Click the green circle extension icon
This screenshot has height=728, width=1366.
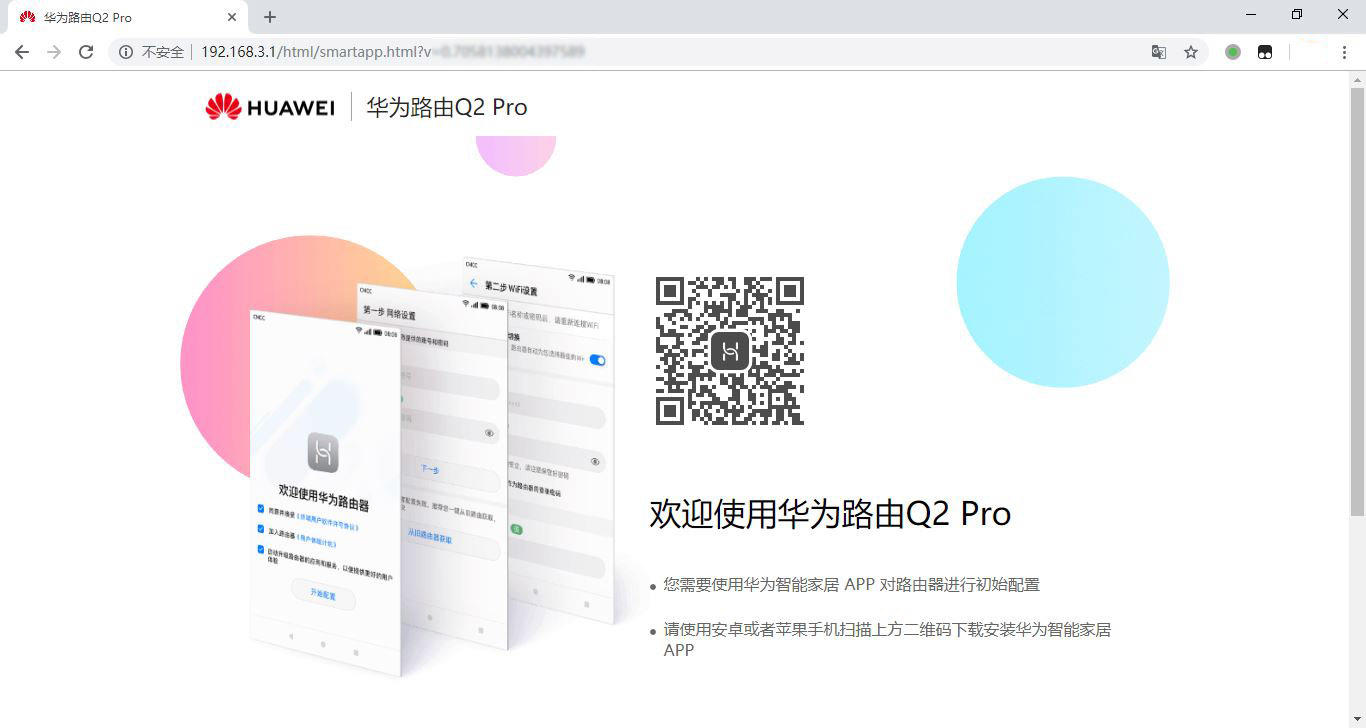[x=1233, y=52]
